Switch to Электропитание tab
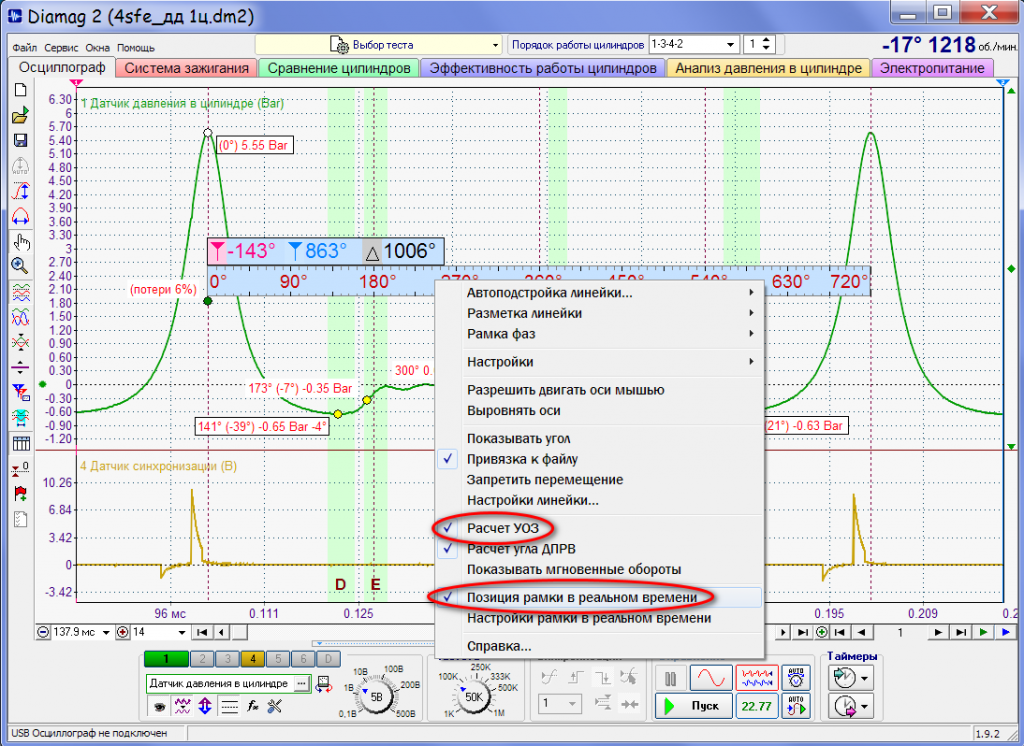Image resolution: width=1024 pixels, height=746 pixels. pos(932,68)
